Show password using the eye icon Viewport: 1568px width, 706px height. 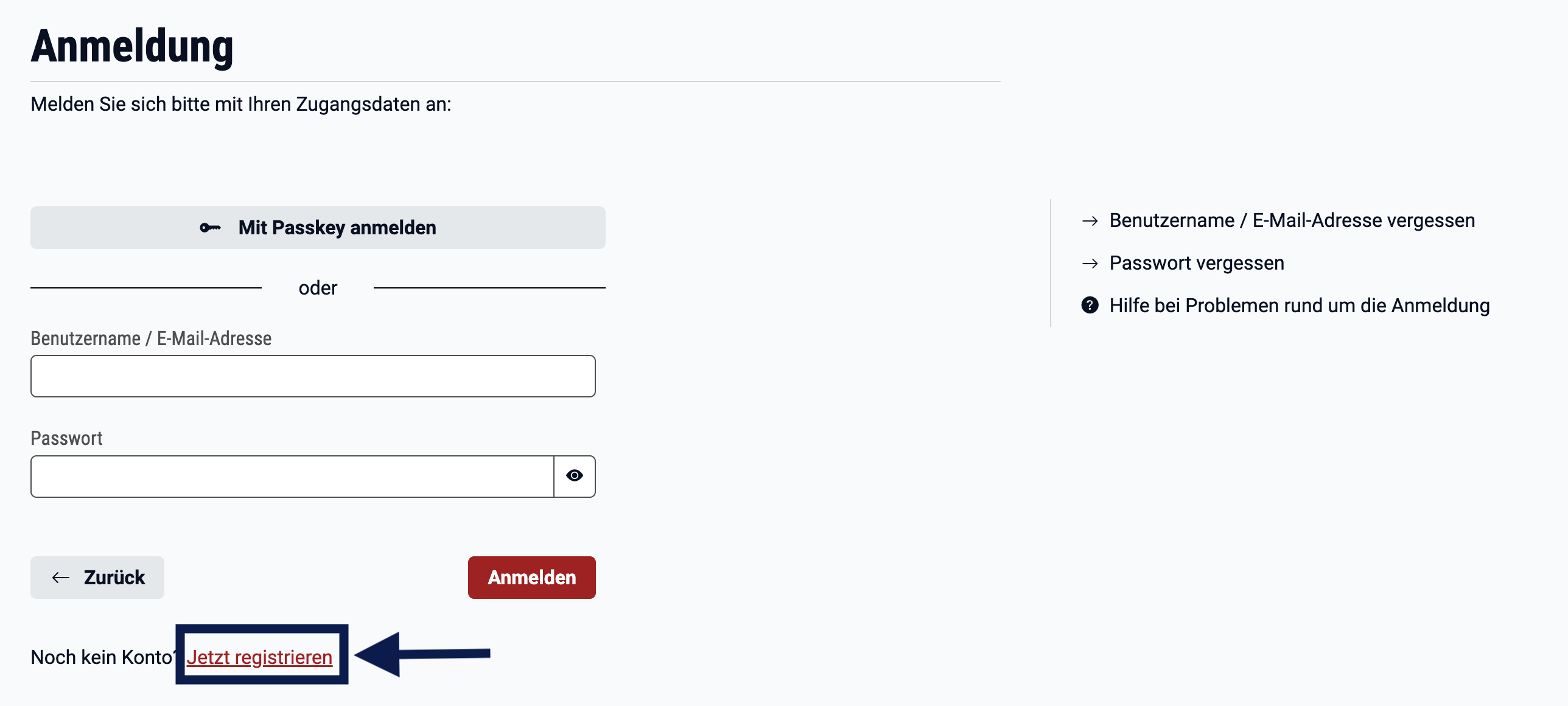574,476
